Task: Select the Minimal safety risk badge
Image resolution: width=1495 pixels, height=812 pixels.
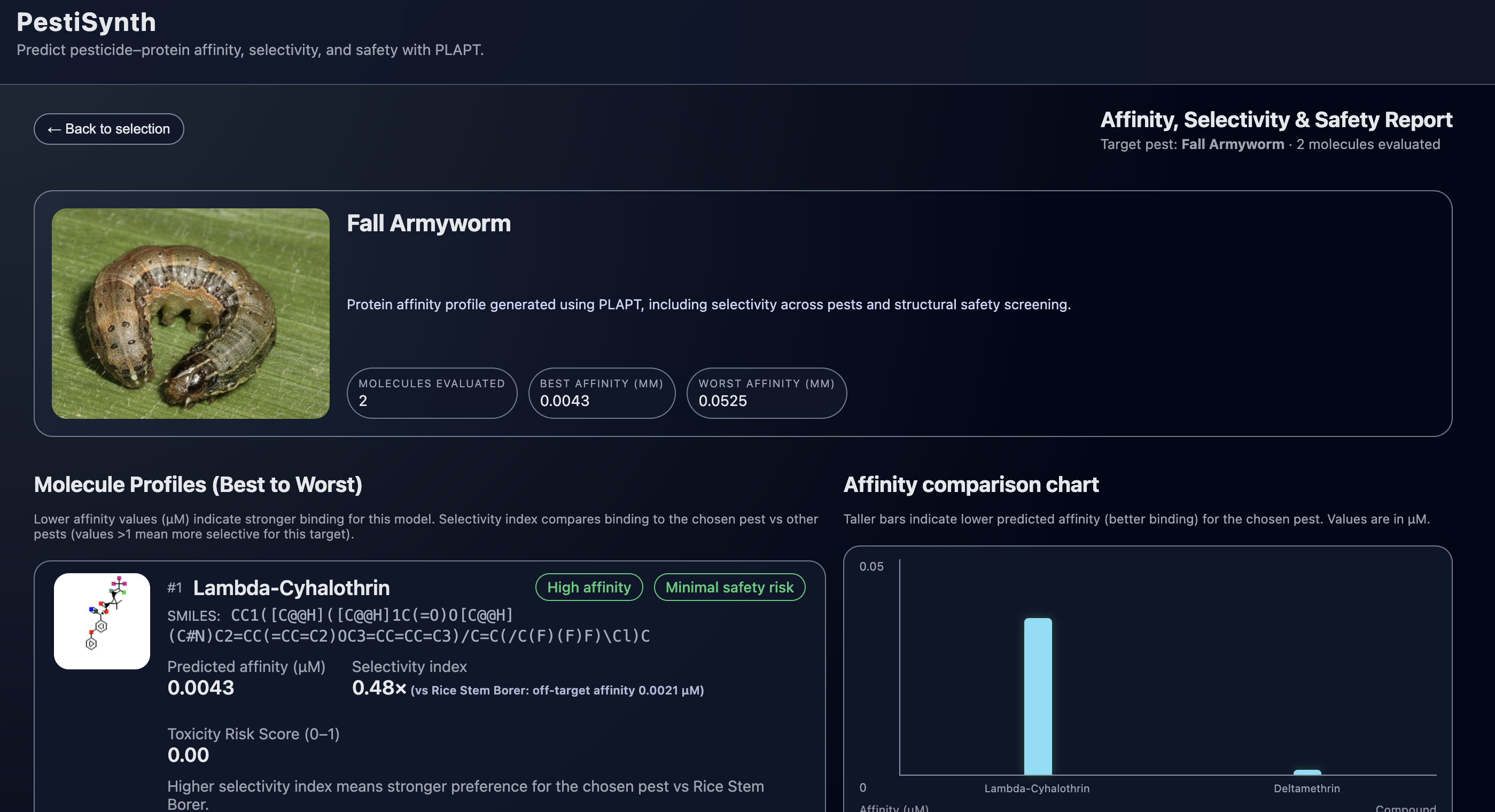Action: pyautogui.click(x=729, y=588)
